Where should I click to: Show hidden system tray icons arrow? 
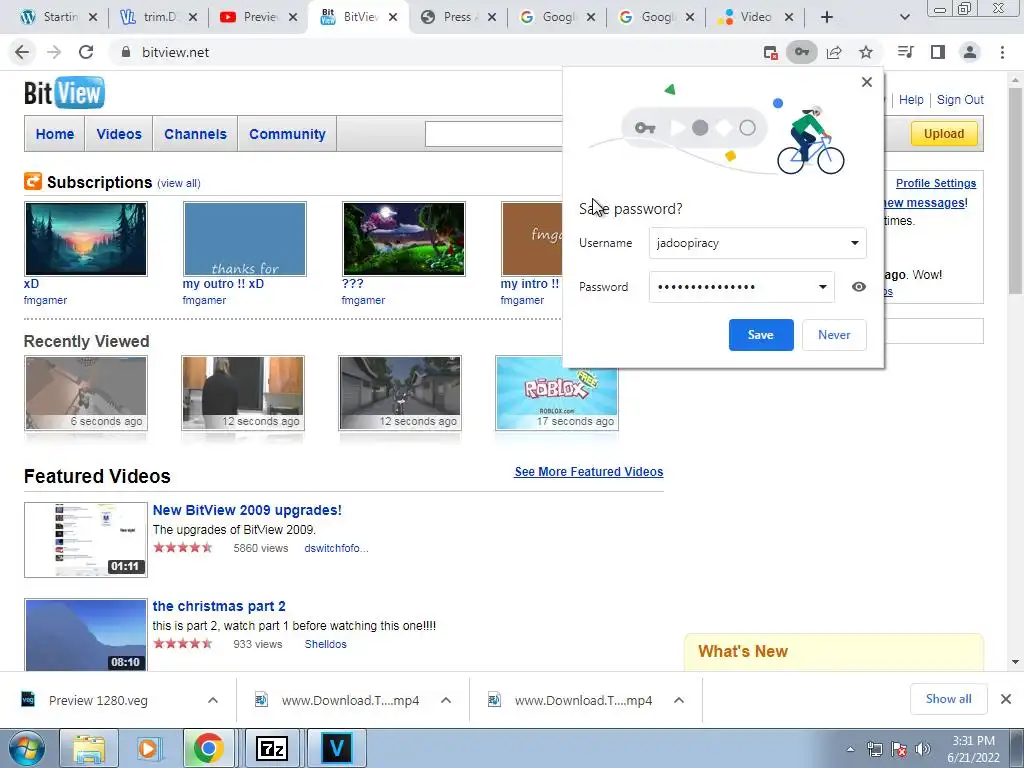coord(850,750)
